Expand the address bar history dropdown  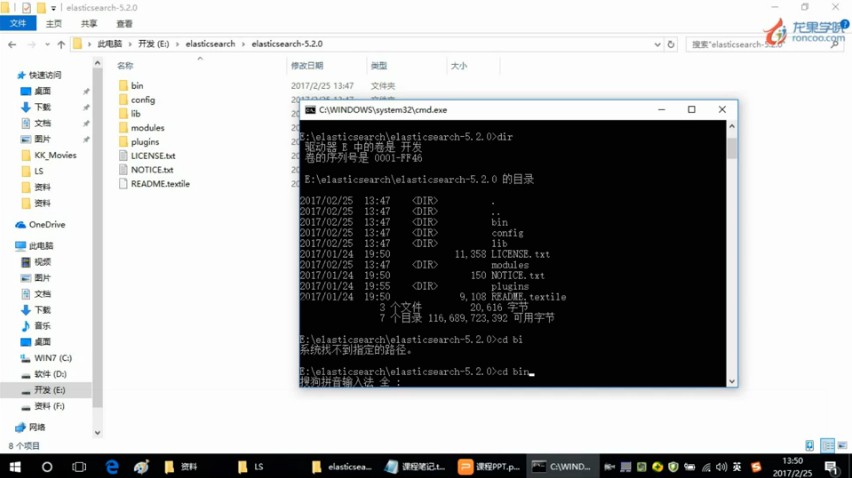pos(657,45)
